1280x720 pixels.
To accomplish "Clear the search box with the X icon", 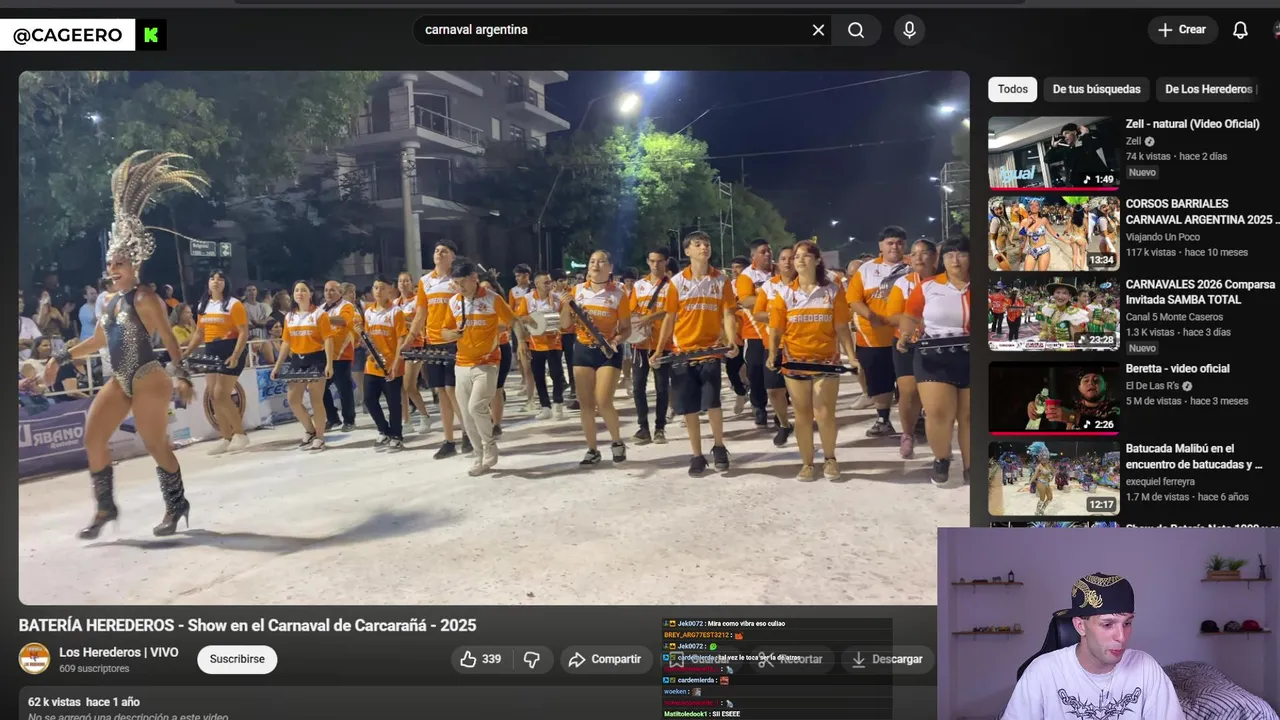I will click(x=818, y=30).
